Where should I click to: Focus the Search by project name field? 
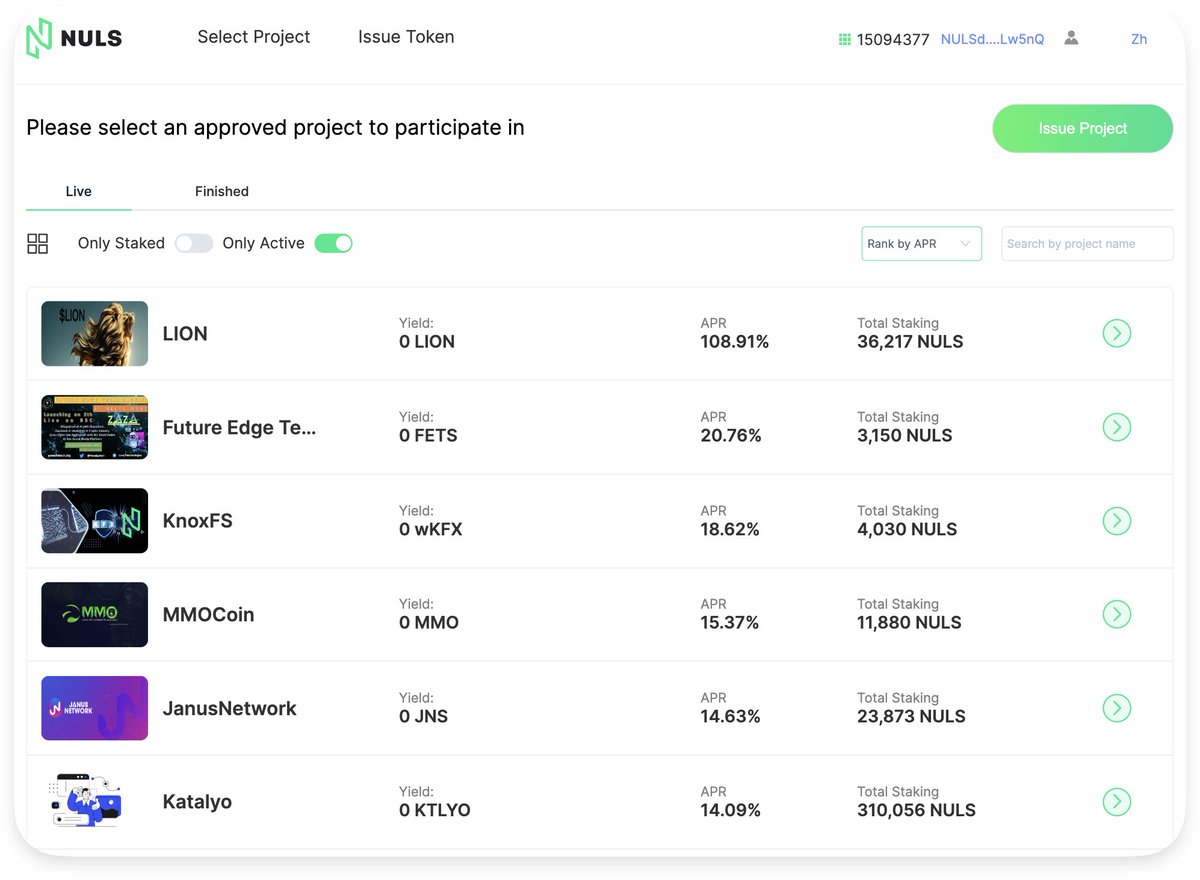[x=1087, y=243]
